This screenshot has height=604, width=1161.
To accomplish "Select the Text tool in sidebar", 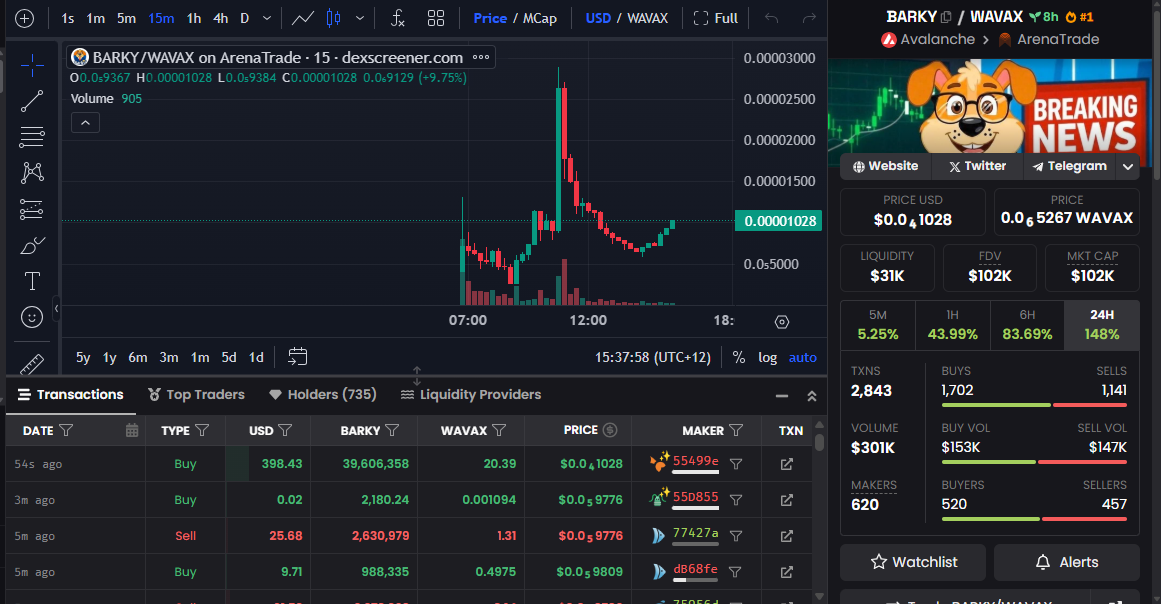I will pos(32,281).
